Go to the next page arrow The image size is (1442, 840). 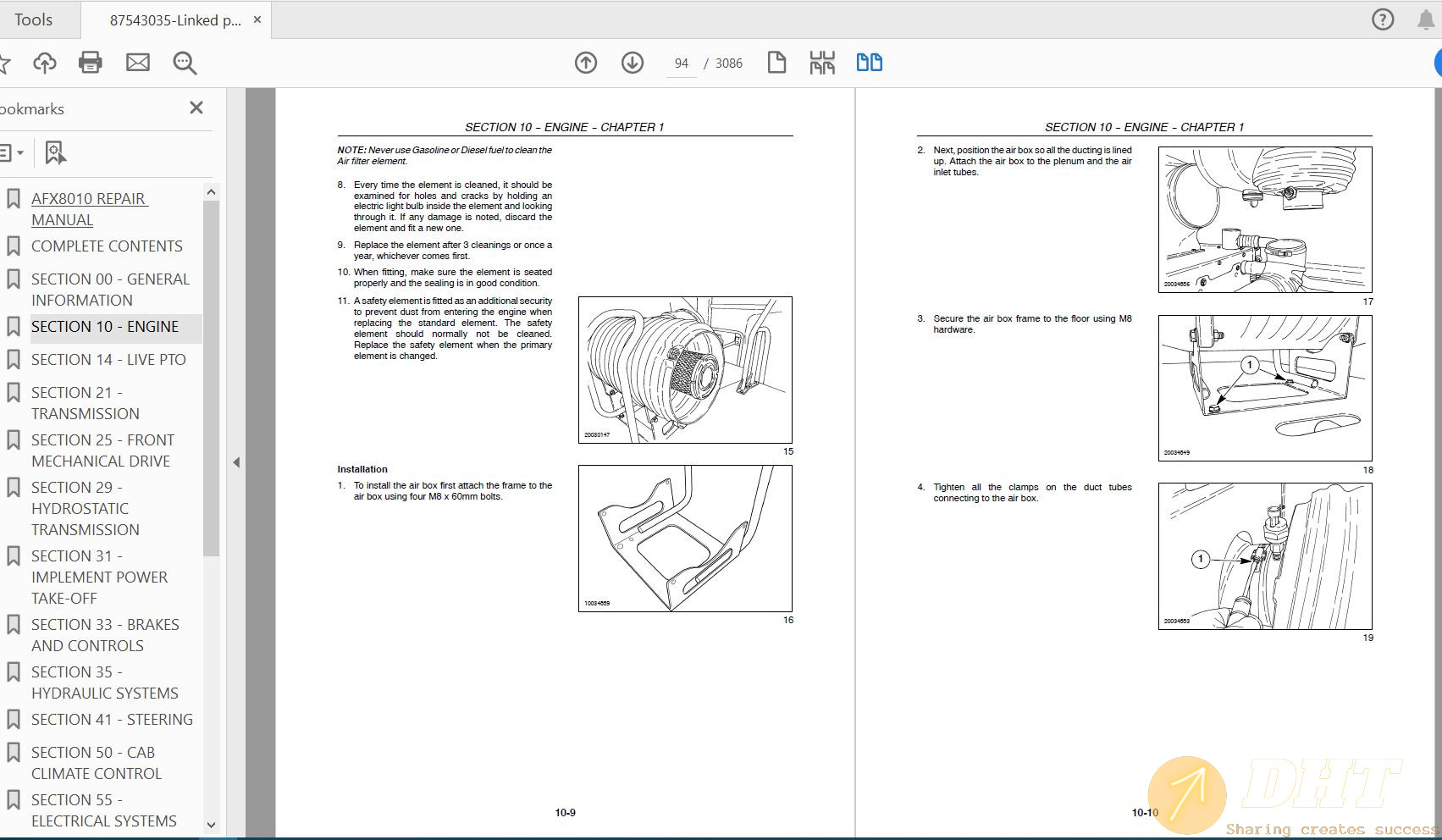coord(633,63)
